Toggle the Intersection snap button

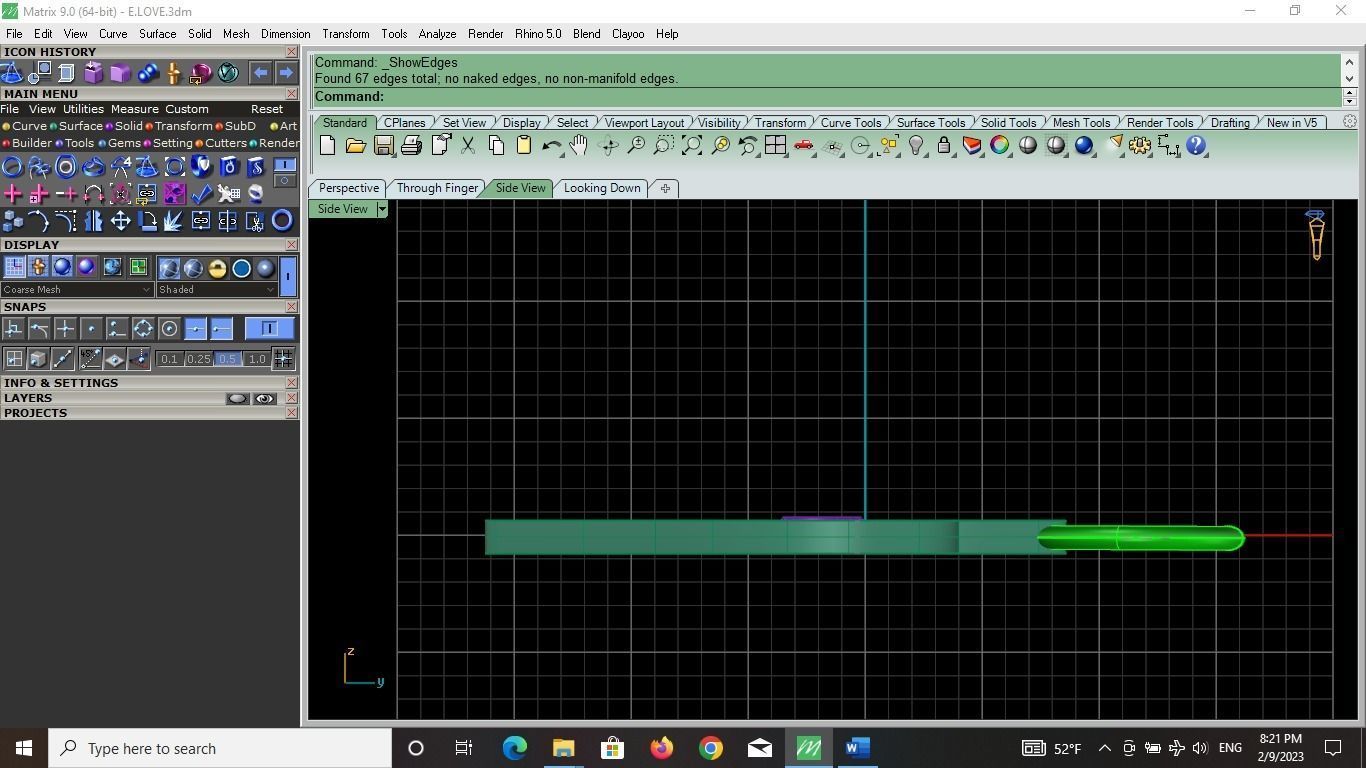click(x=65, y=329)
